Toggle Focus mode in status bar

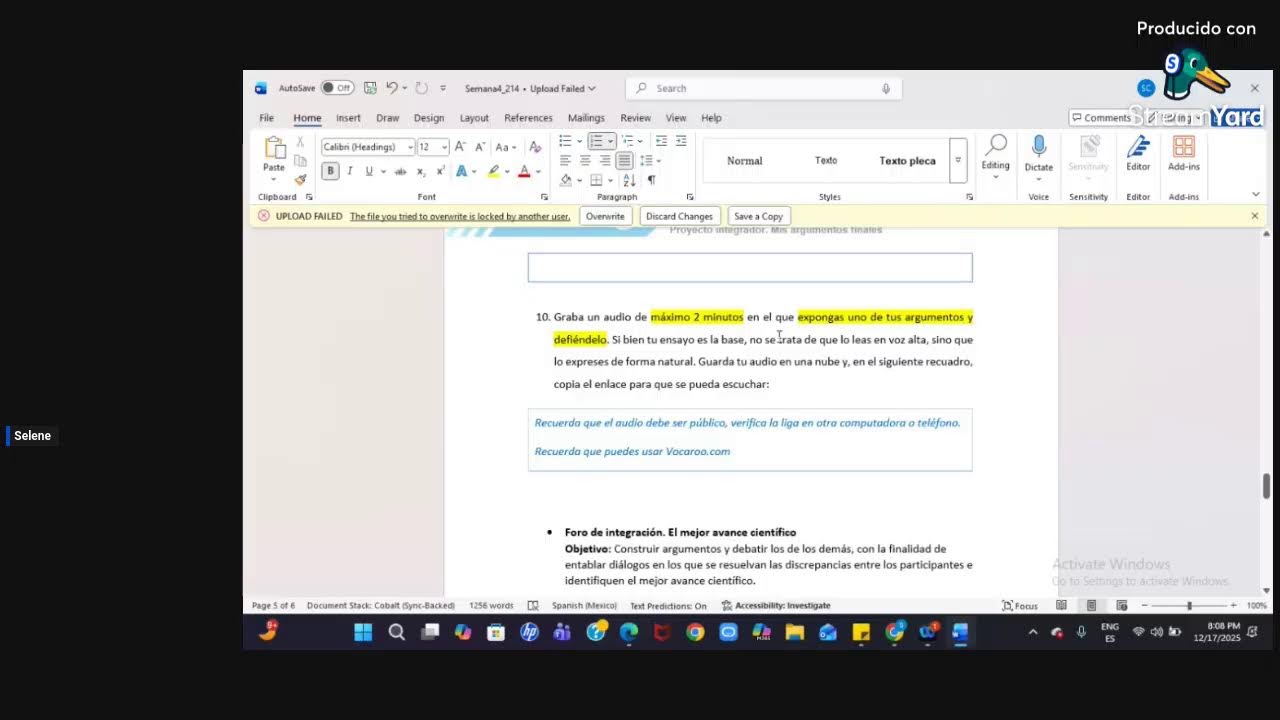pos(1020,605)
